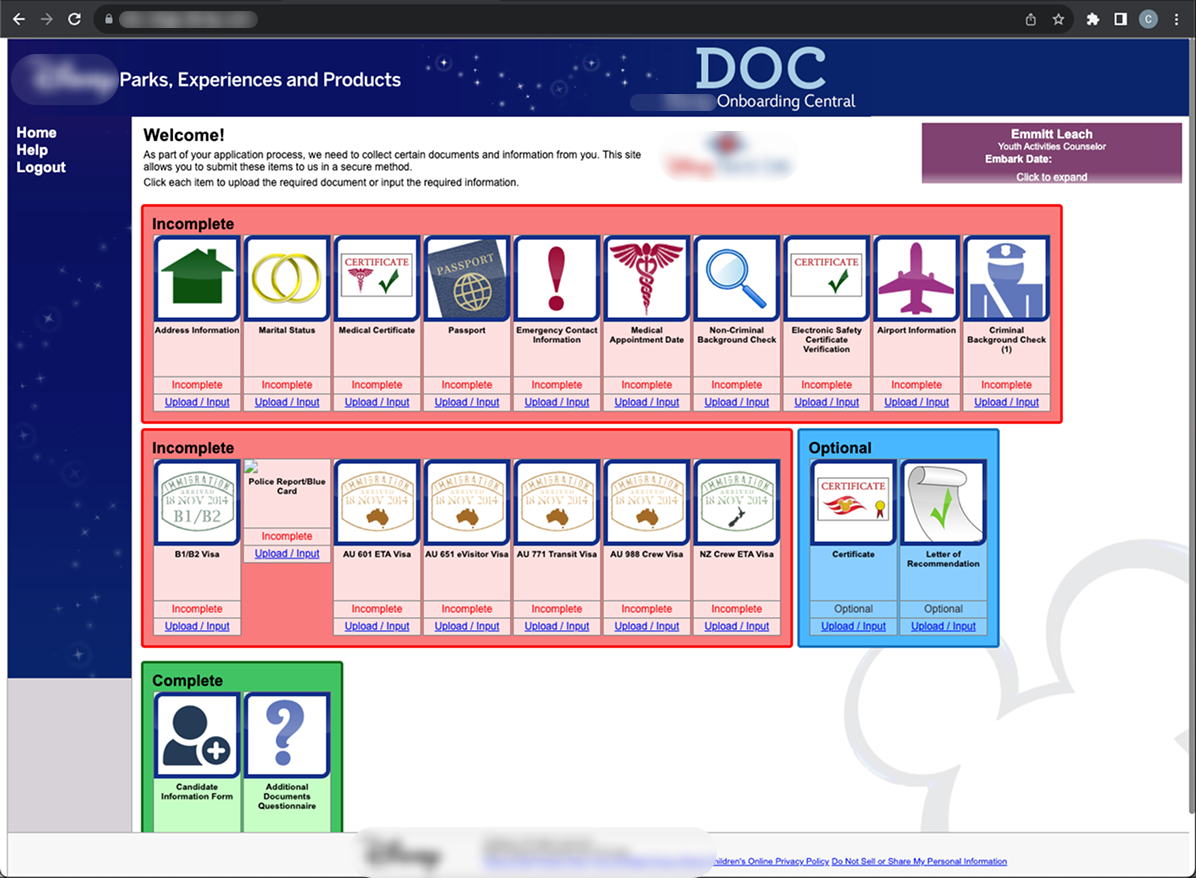Open Help from the left menu
This screenshot has height=878, width=1196.
(x=32, y=150)
